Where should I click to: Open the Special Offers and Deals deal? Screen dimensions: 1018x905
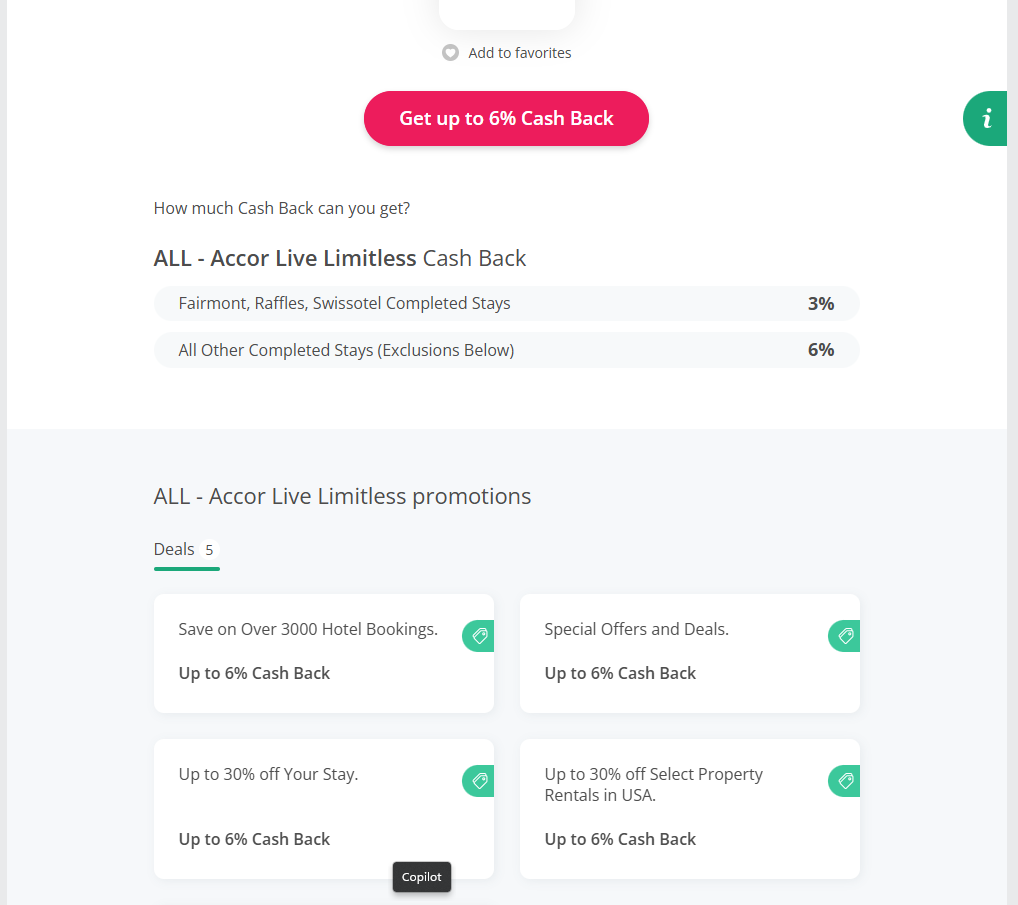click(636, 630)
